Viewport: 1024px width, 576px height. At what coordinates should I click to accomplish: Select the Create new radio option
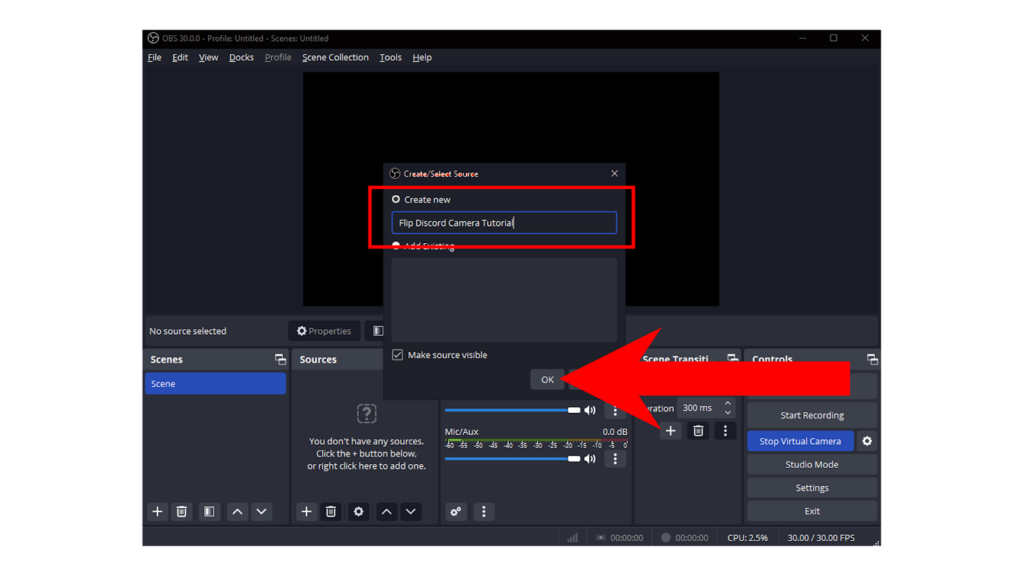pyautogui.click(x=396, y=199)
